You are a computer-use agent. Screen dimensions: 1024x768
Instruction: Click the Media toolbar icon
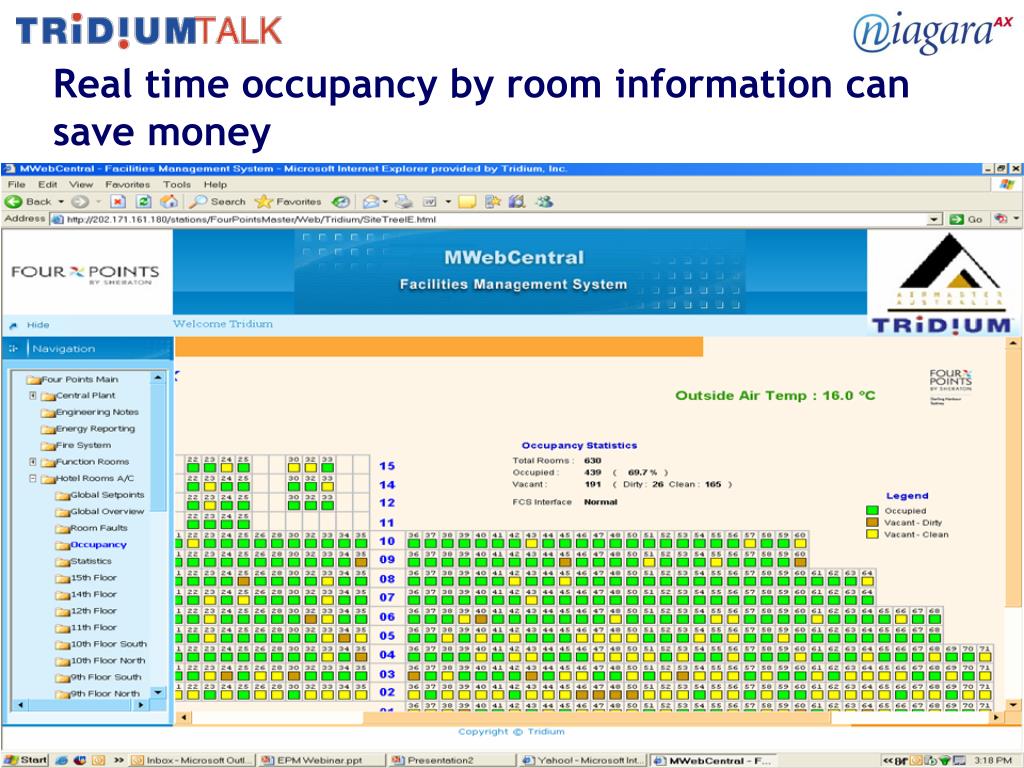click(341, 202)
